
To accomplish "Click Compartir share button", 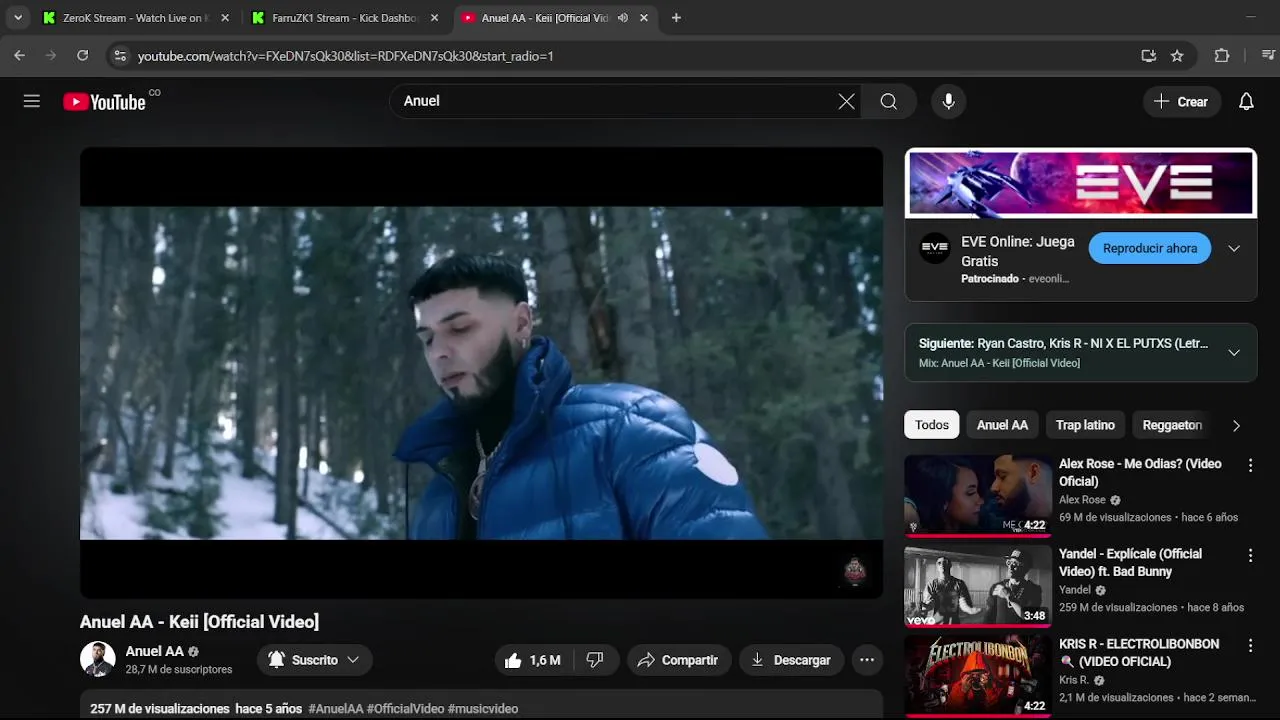I will (x=678, y=660).
